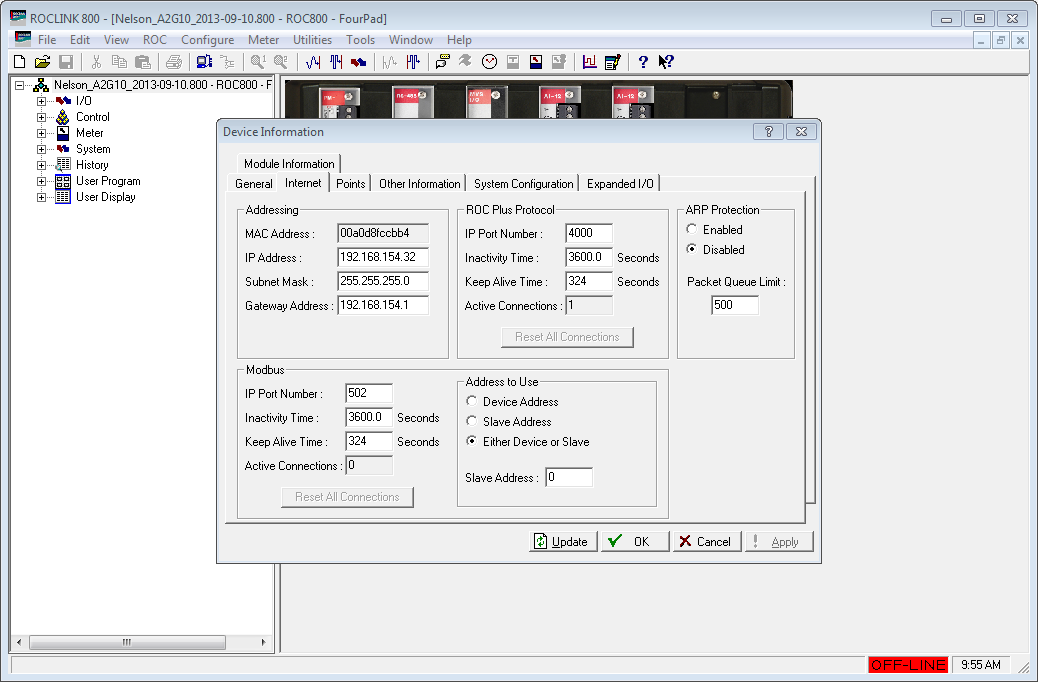Click the Gateway Address input field

383,305
